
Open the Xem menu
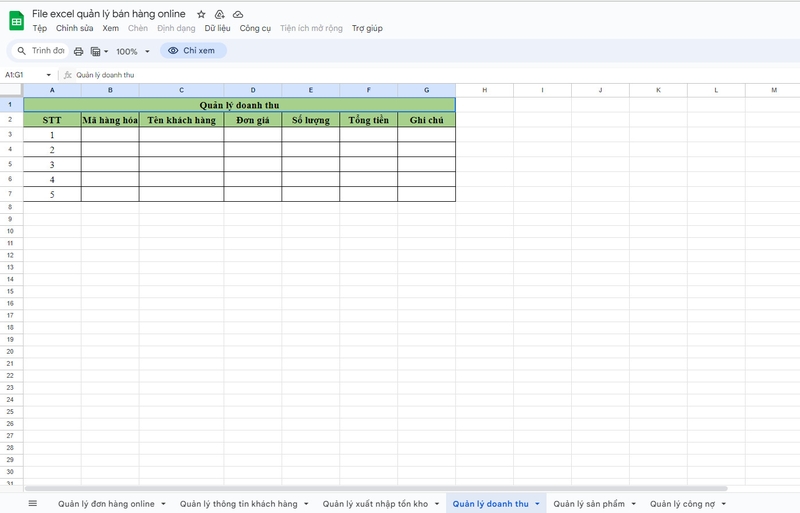click(111, 28)
